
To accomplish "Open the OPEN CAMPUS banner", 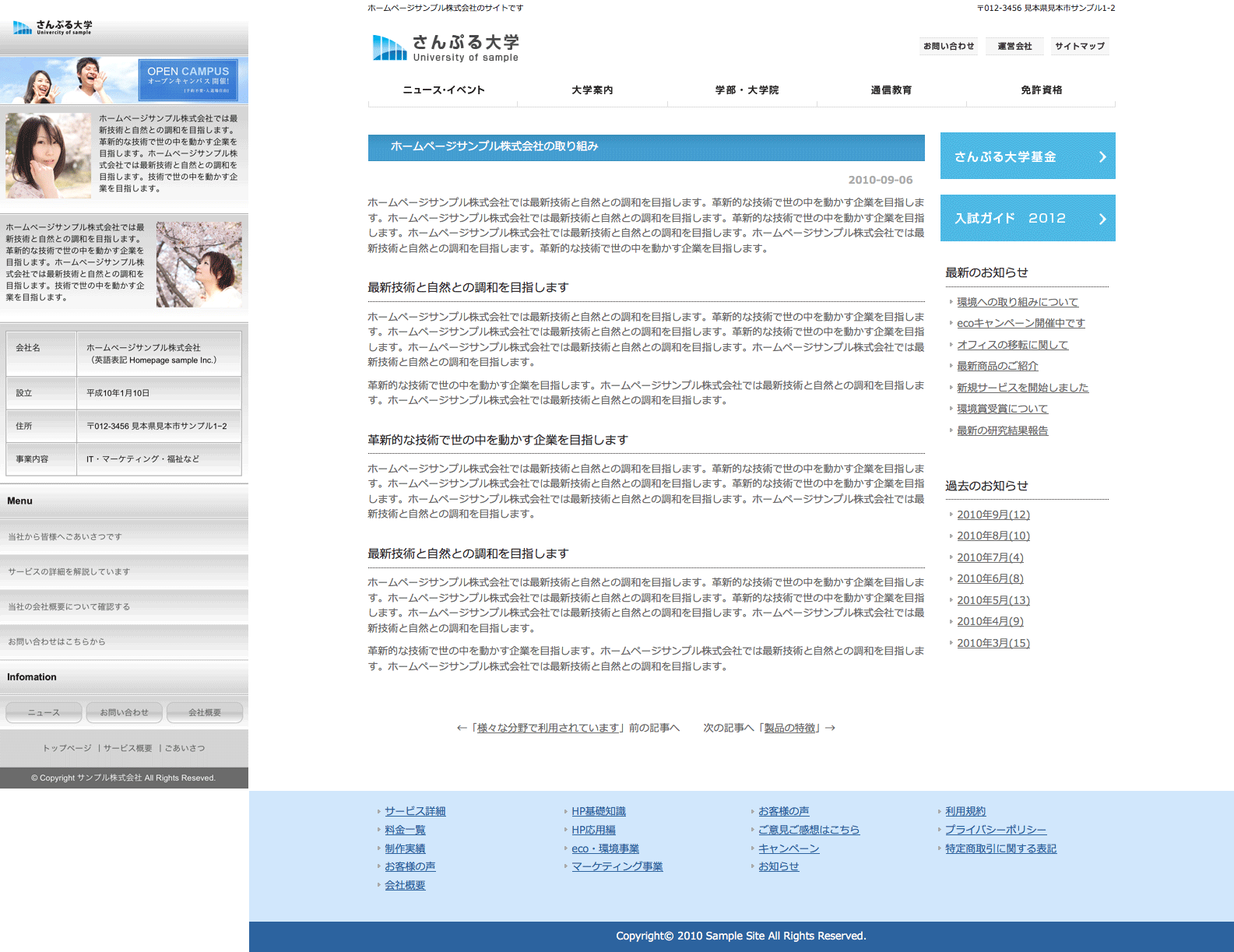I will pyautogui.click(x=188, y=80).
